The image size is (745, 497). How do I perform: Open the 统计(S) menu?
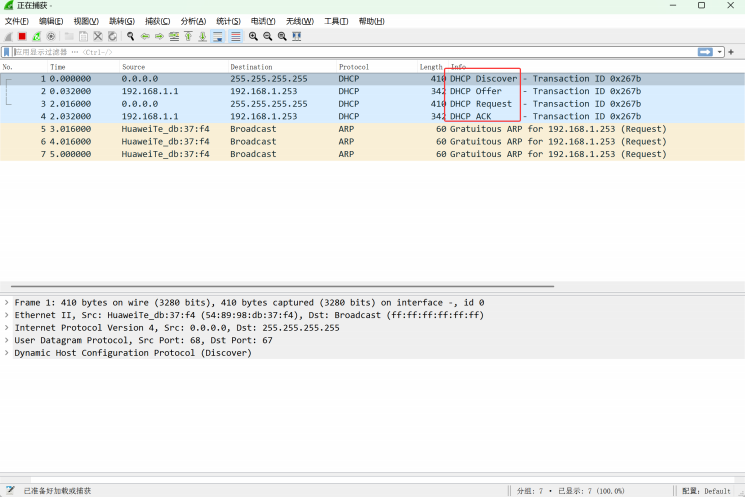pos(228,21)
